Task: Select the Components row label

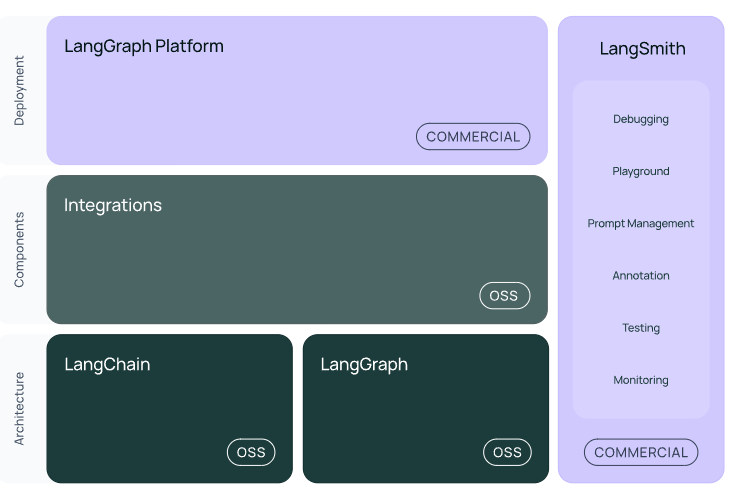Action: pos(20,249)
